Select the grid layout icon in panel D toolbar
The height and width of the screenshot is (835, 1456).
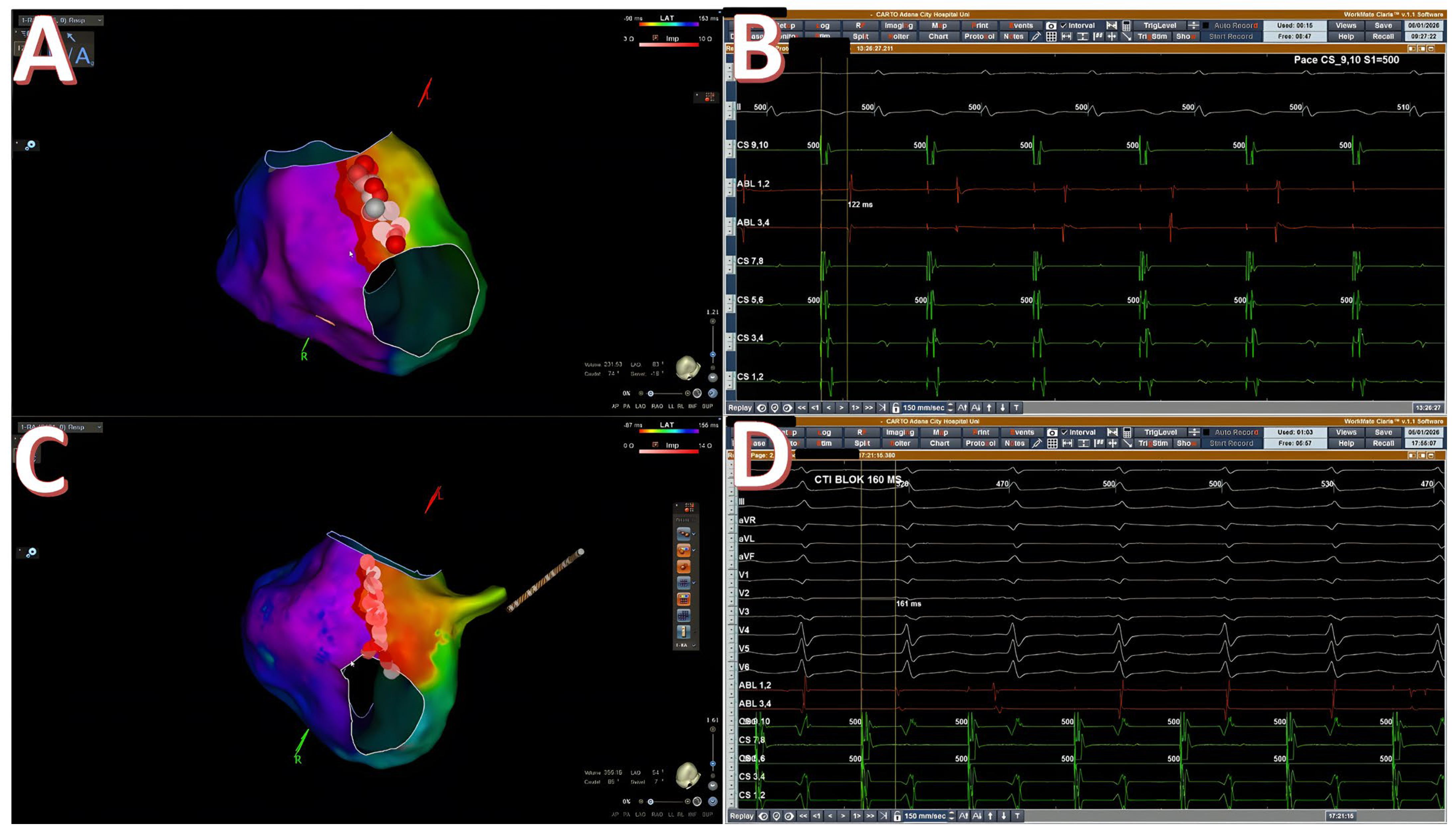(1052, 443)
